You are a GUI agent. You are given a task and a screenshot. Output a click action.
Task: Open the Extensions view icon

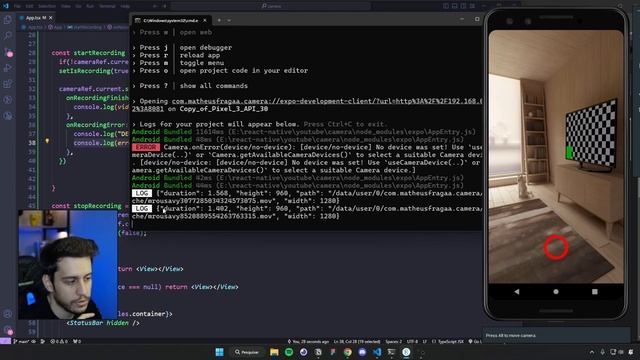coord(8,84)
